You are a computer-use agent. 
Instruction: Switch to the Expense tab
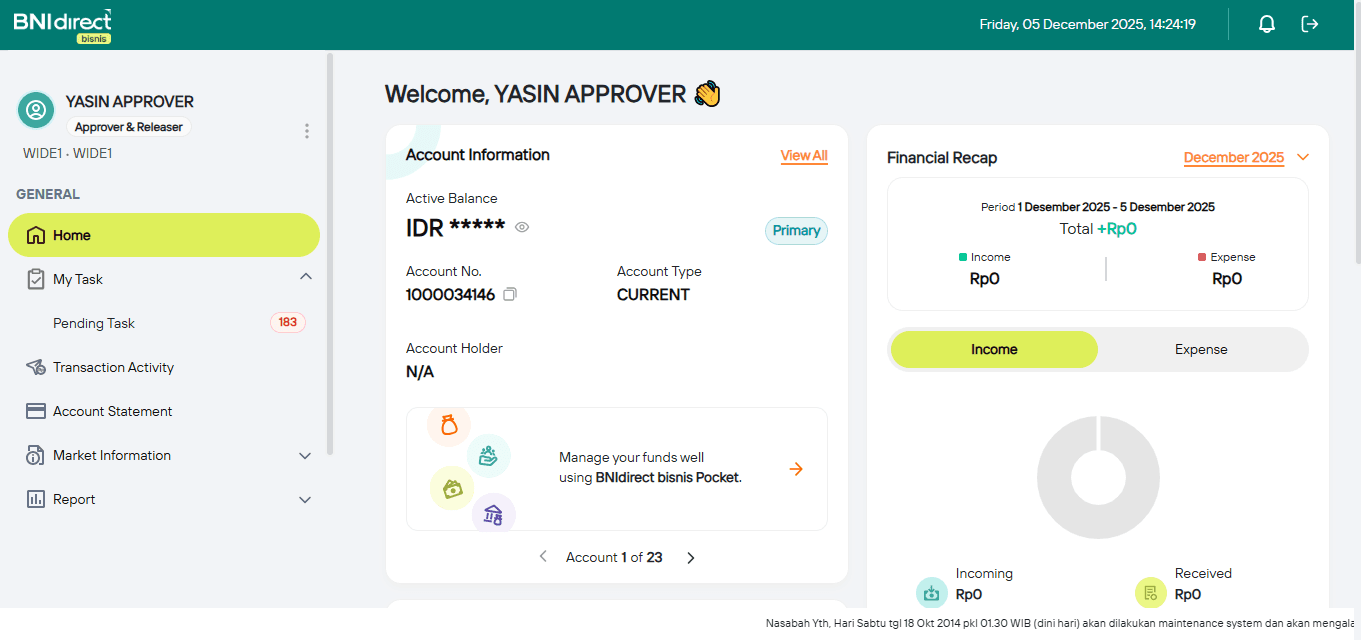point(1201,349)
